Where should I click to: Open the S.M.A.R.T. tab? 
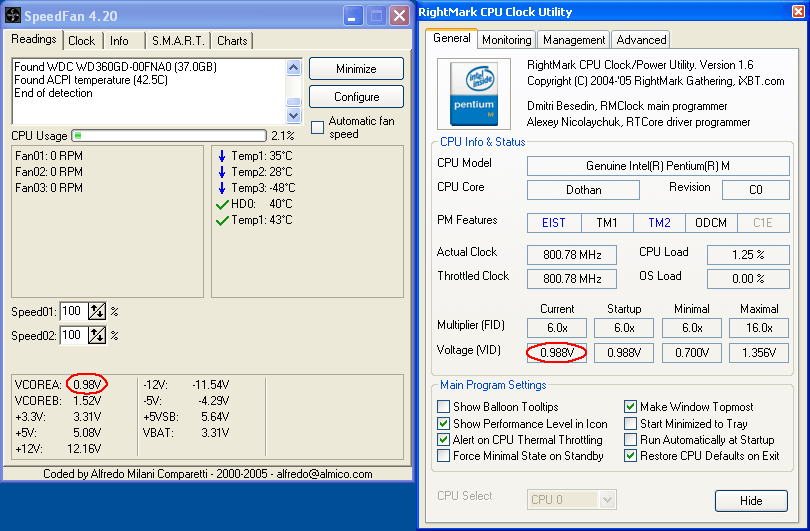(178, 41)
